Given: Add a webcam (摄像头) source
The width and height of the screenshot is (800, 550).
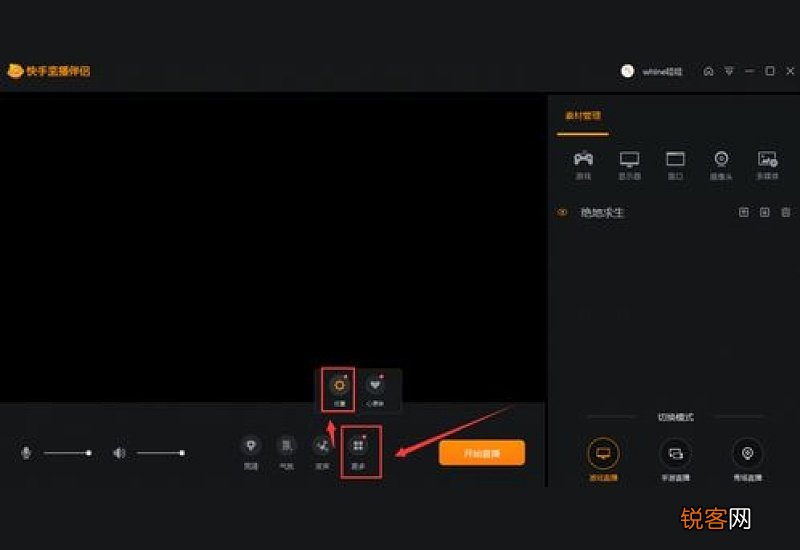Looking at the screenshot, I should pos(721,165).
